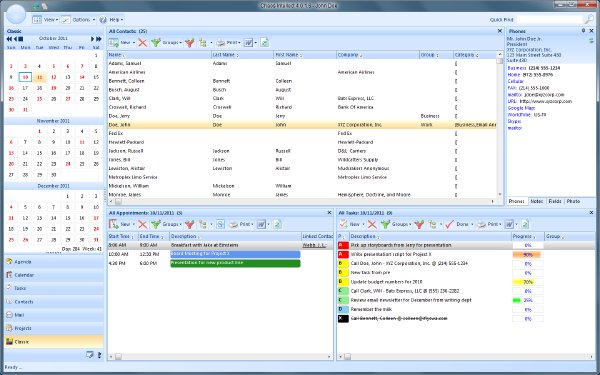Click the Worldtime link in Phones panel
The width and height of the screenshot is (600, 375).
pyautogui.click(x=519, y=115)
